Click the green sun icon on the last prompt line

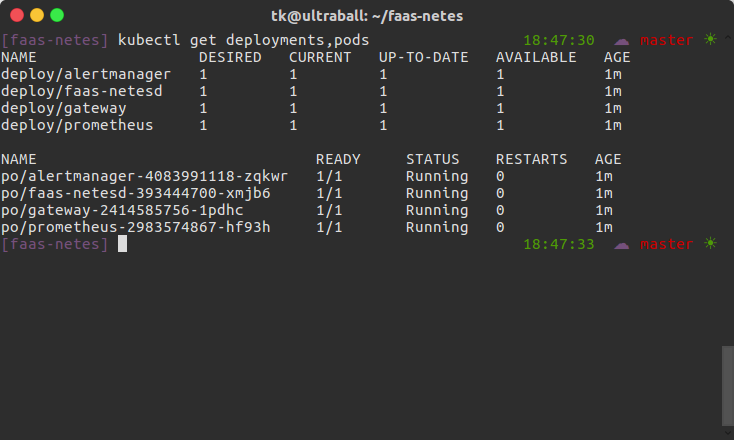[710, 243]
